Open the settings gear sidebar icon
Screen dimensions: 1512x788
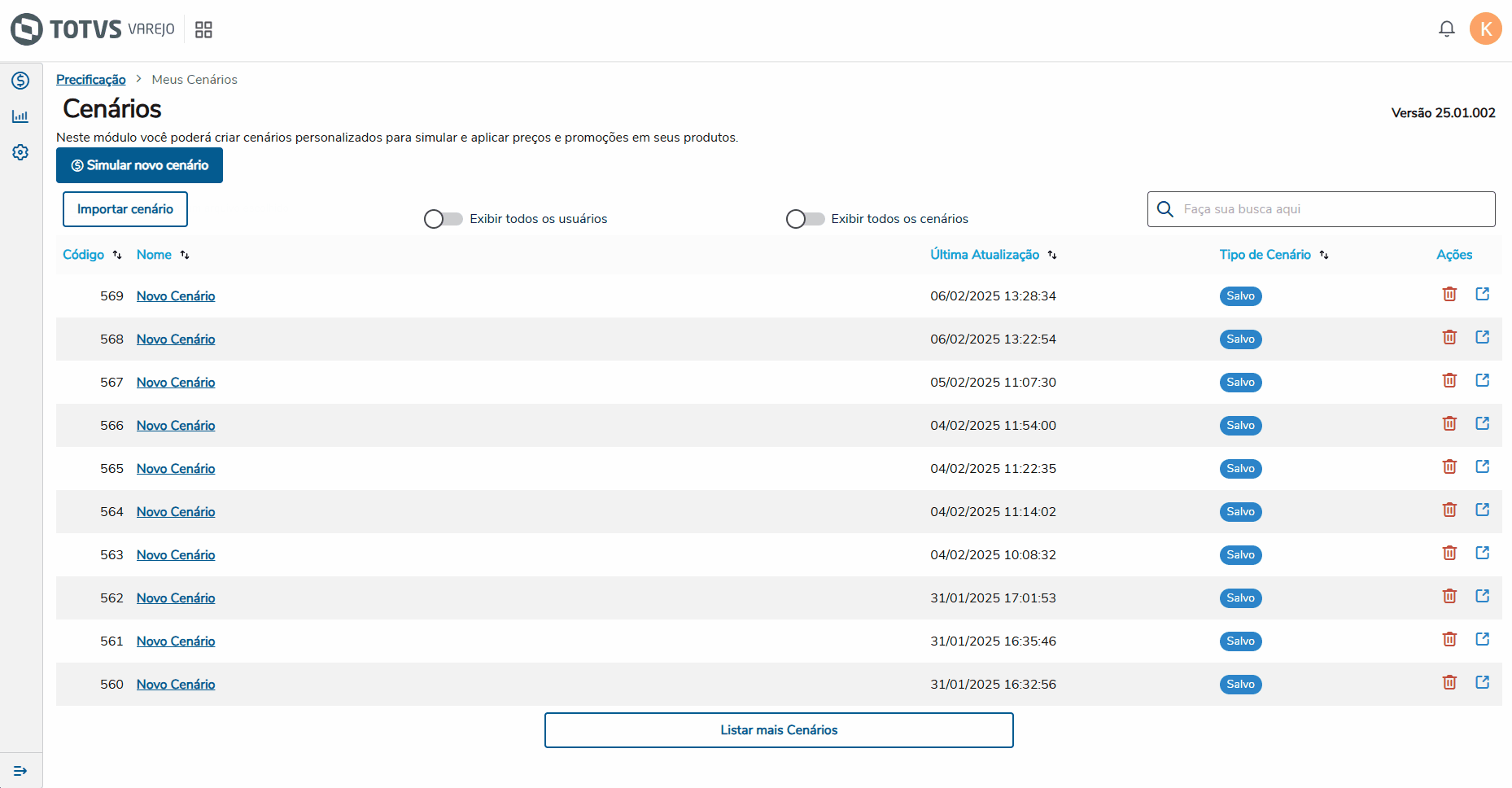coord(20,152)
